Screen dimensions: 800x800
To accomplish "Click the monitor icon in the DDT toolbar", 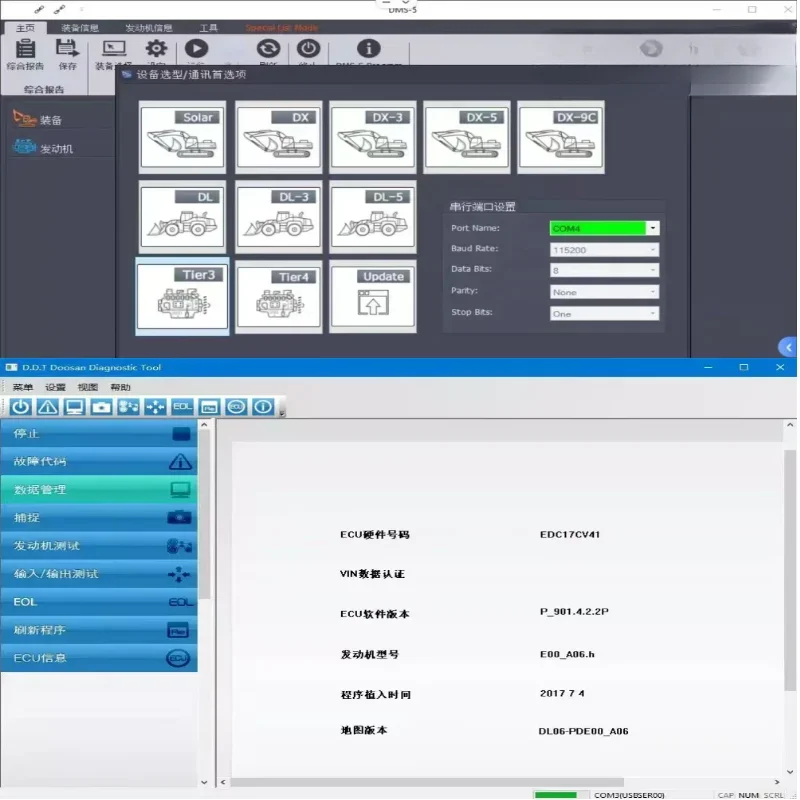I will pos(74,407).
